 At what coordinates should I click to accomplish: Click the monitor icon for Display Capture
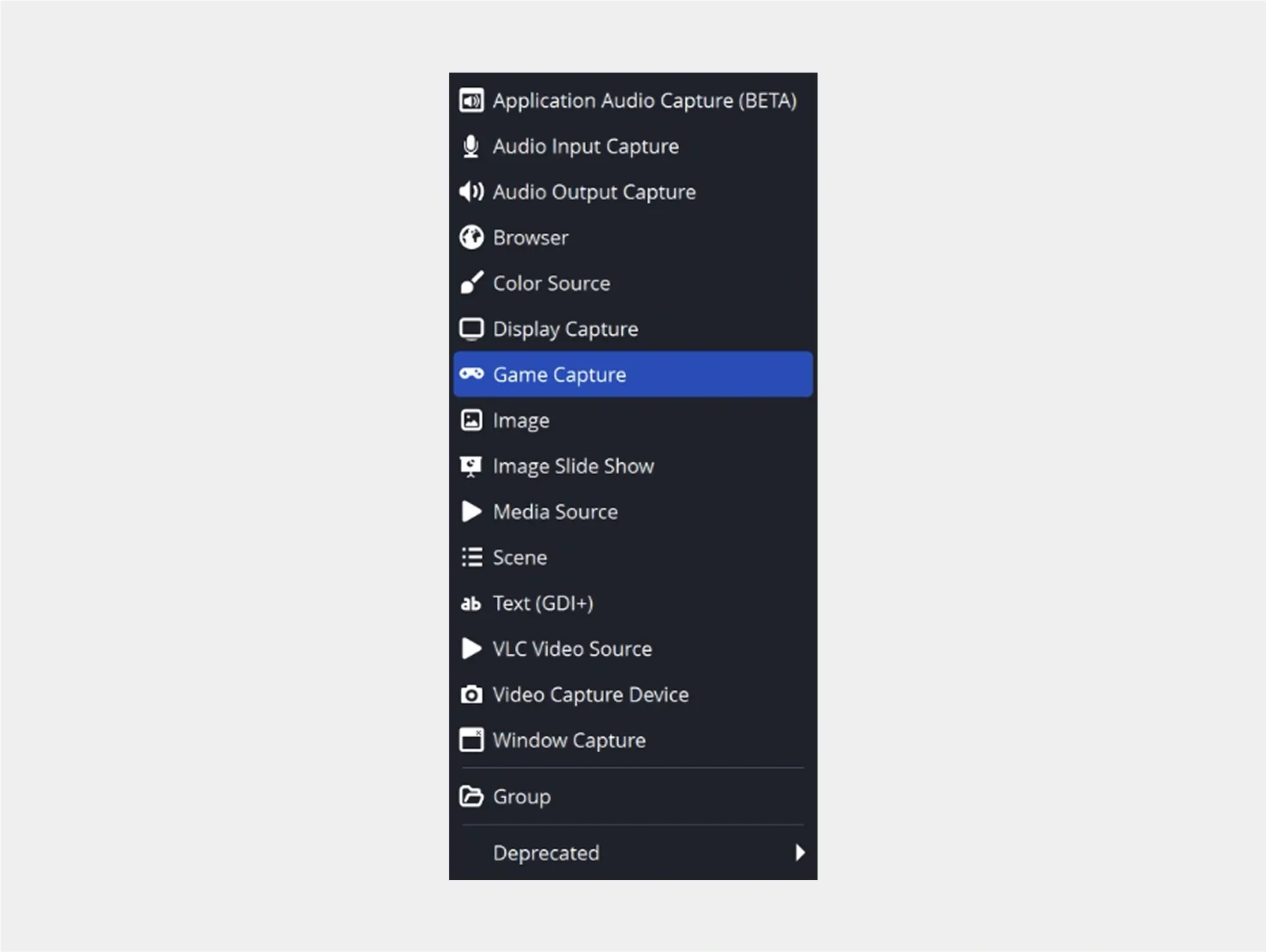[471, 329]
